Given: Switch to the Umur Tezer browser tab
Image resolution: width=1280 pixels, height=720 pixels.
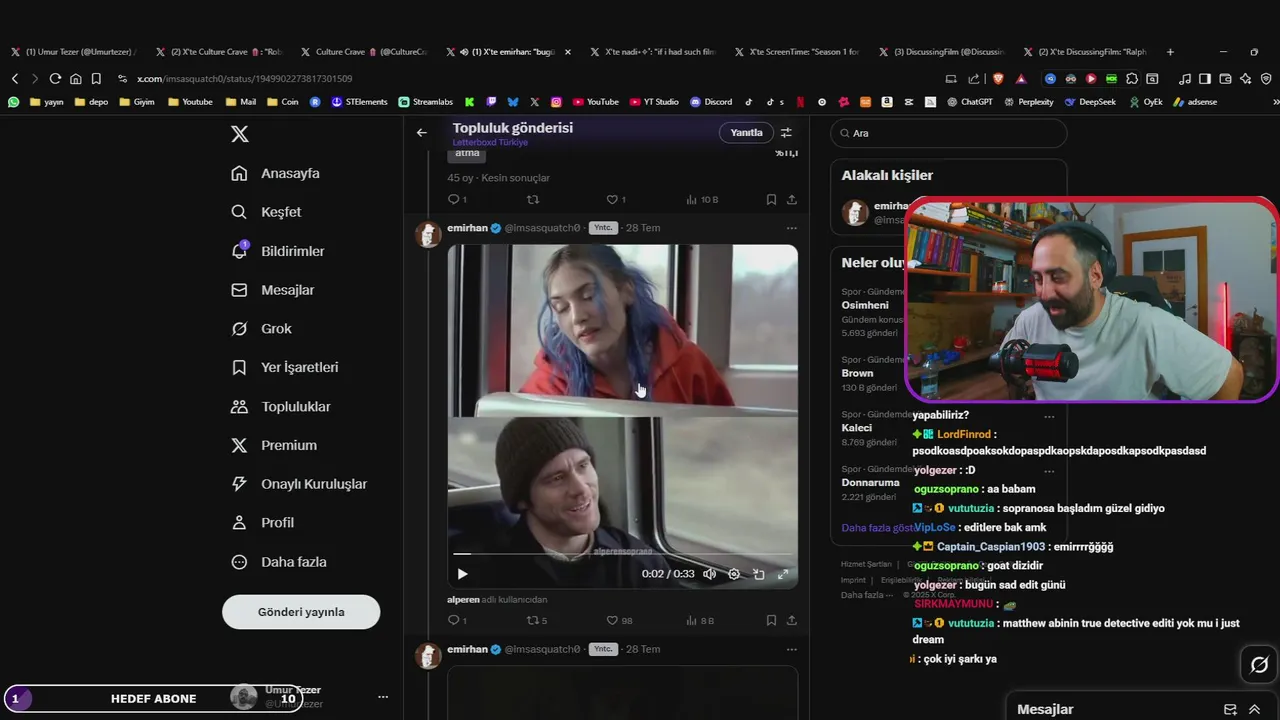Looking at the screenshot, I should (72, 52).
